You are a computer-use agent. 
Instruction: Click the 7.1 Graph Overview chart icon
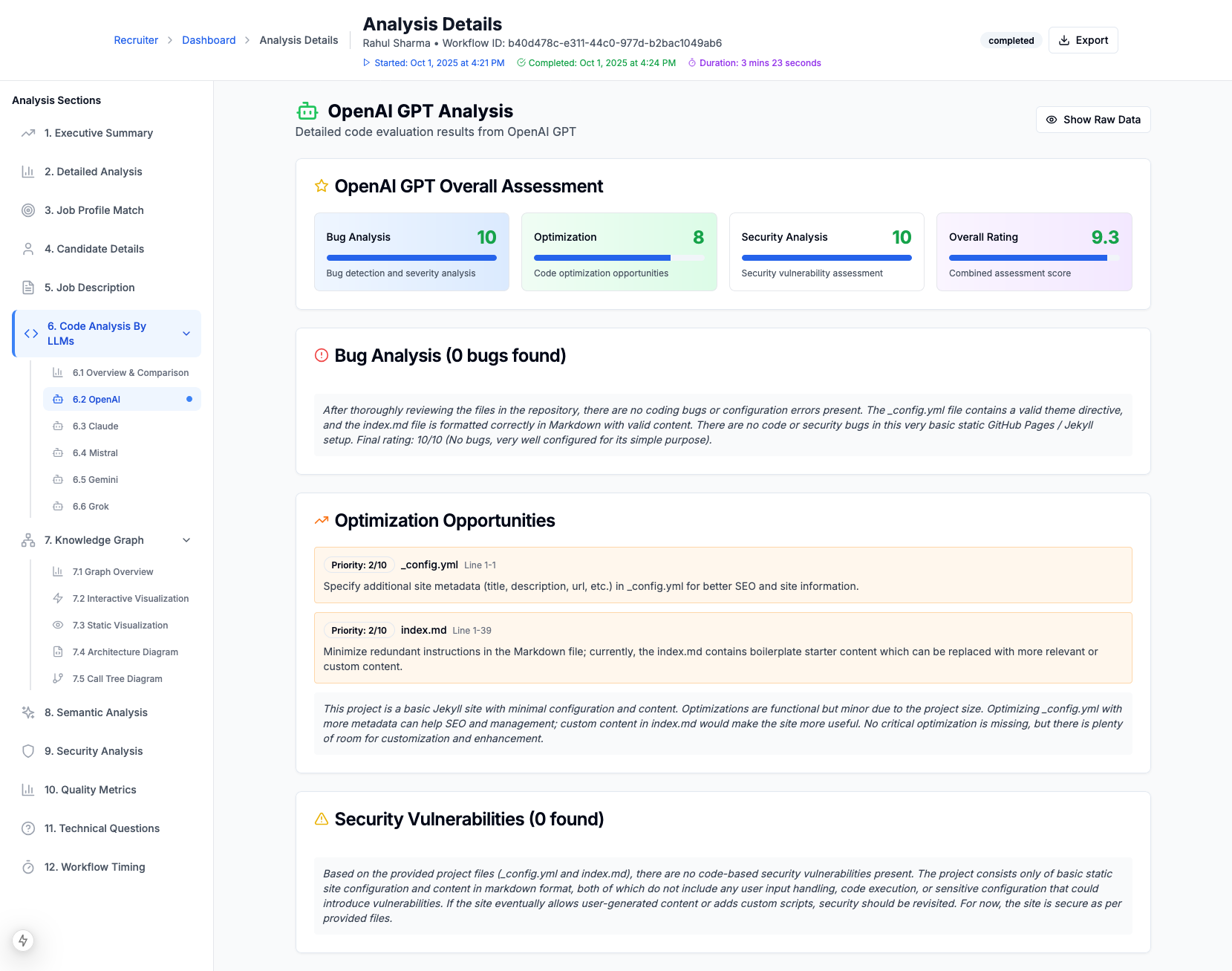click(x=58, y=572)
